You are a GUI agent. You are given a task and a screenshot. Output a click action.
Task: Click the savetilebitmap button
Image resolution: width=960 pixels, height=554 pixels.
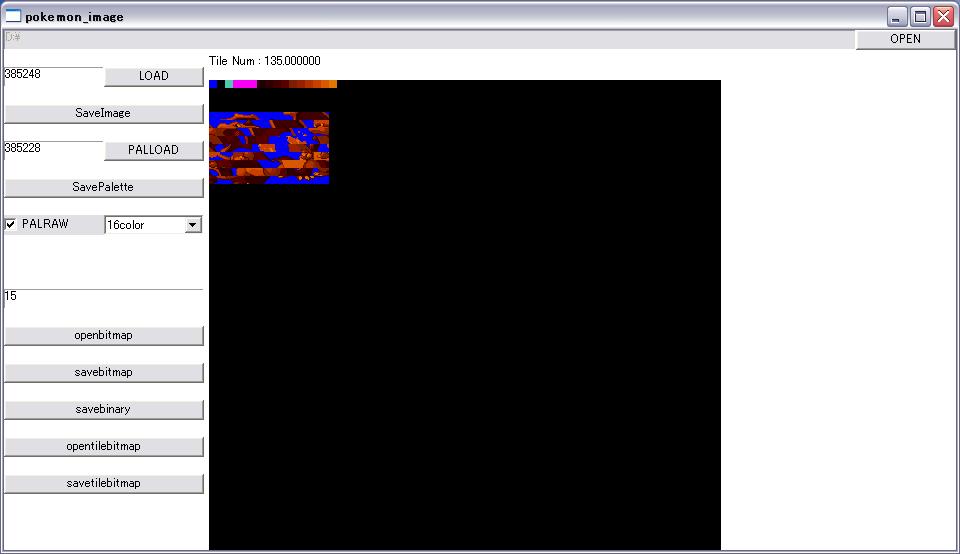coord(103,484)
